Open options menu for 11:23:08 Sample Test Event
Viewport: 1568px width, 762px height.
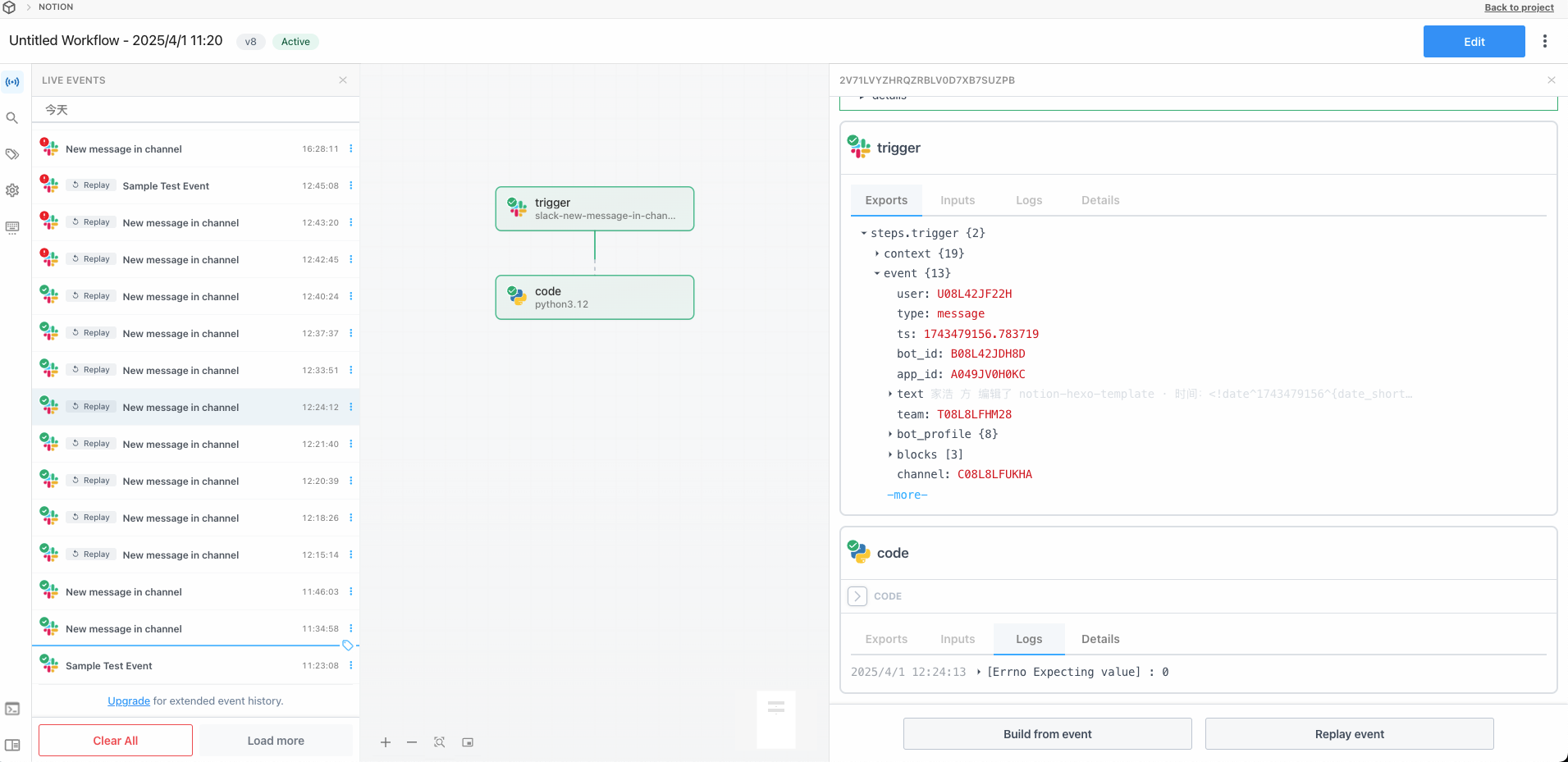click(x=351, y=665)
